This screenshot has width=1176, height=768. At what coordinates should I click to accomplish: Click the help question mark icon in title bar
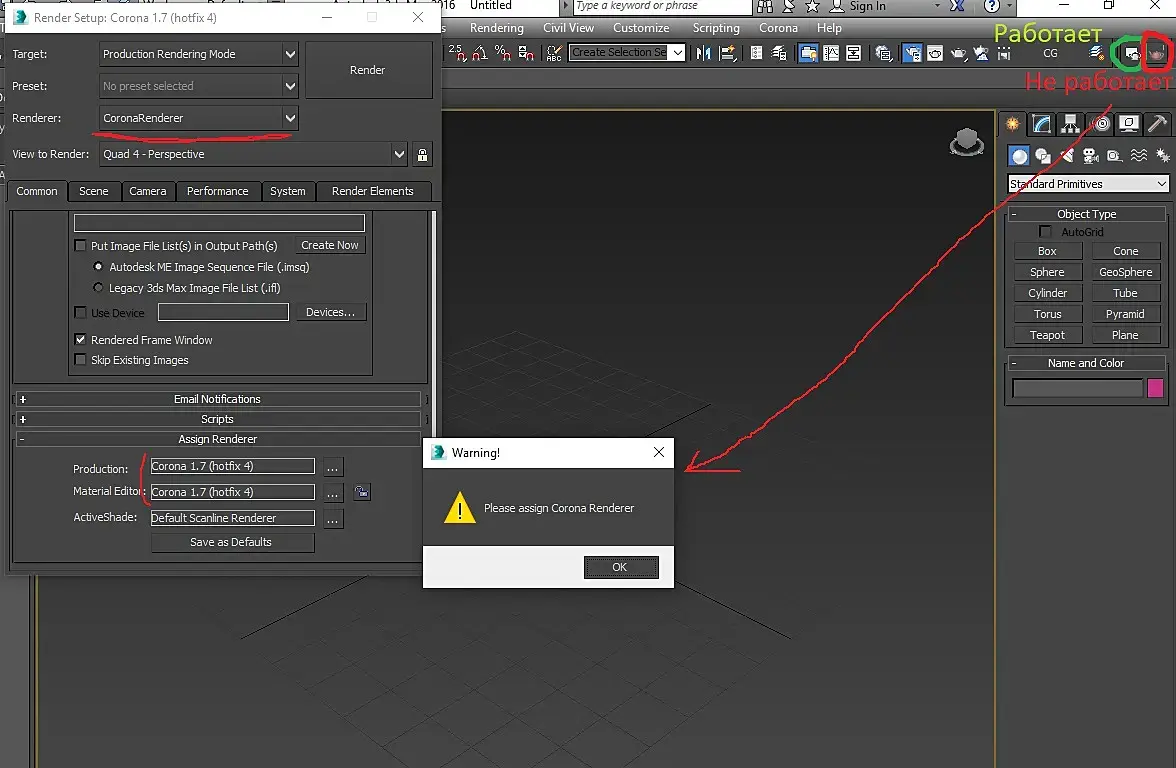(992, 6)
